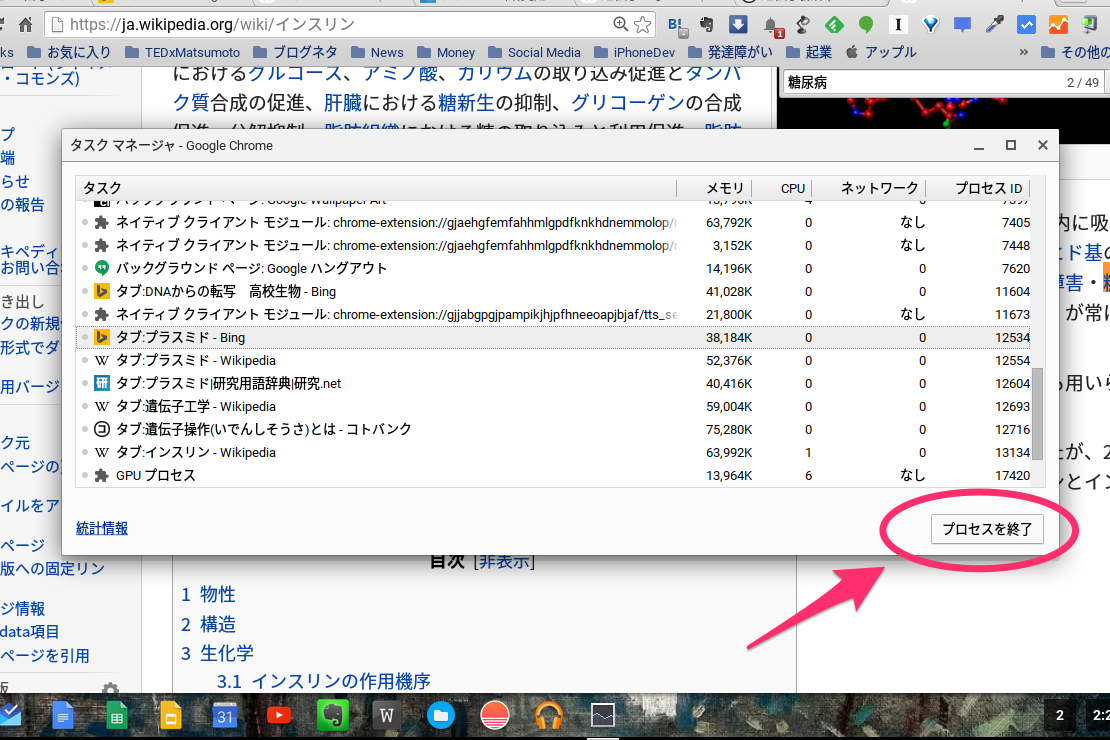The image size is (1110, 740).
Task: Select the Google ハングアウト background page row
Action: click(553, 268)
